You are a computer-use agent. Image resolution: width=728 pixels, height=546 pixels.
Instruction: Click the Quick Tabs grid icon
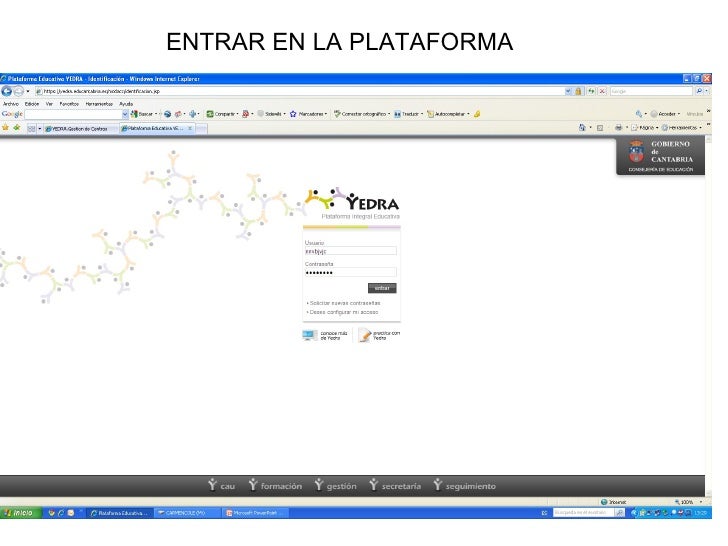coord(31,129)
